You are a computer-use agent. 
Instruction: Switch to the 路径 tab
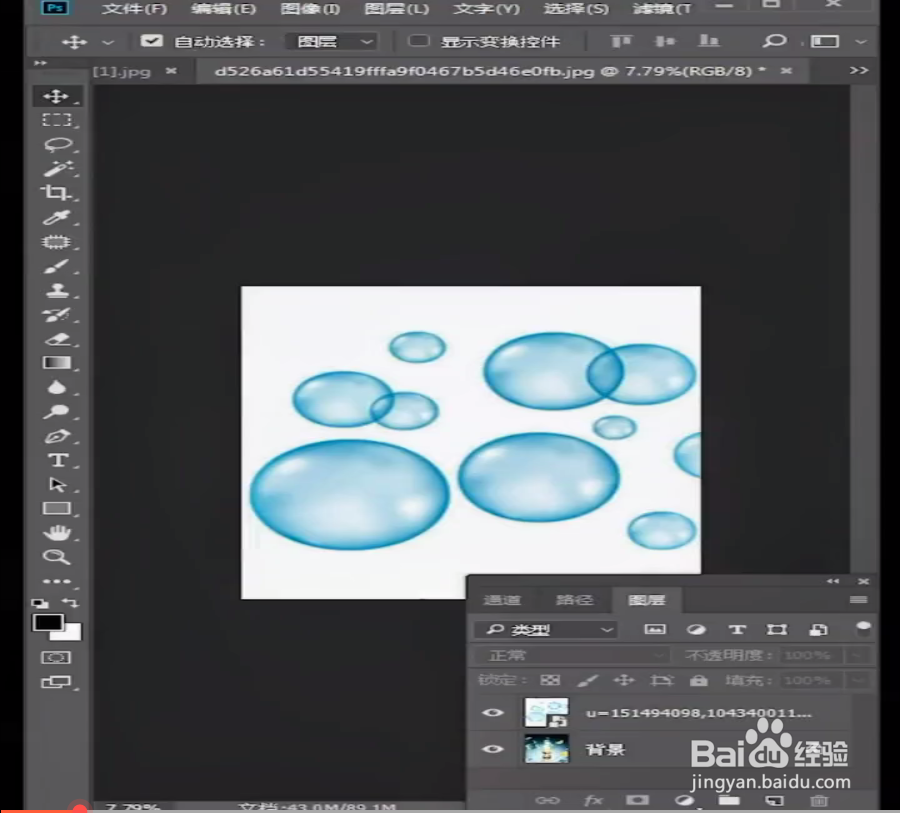tap(574, 600)
